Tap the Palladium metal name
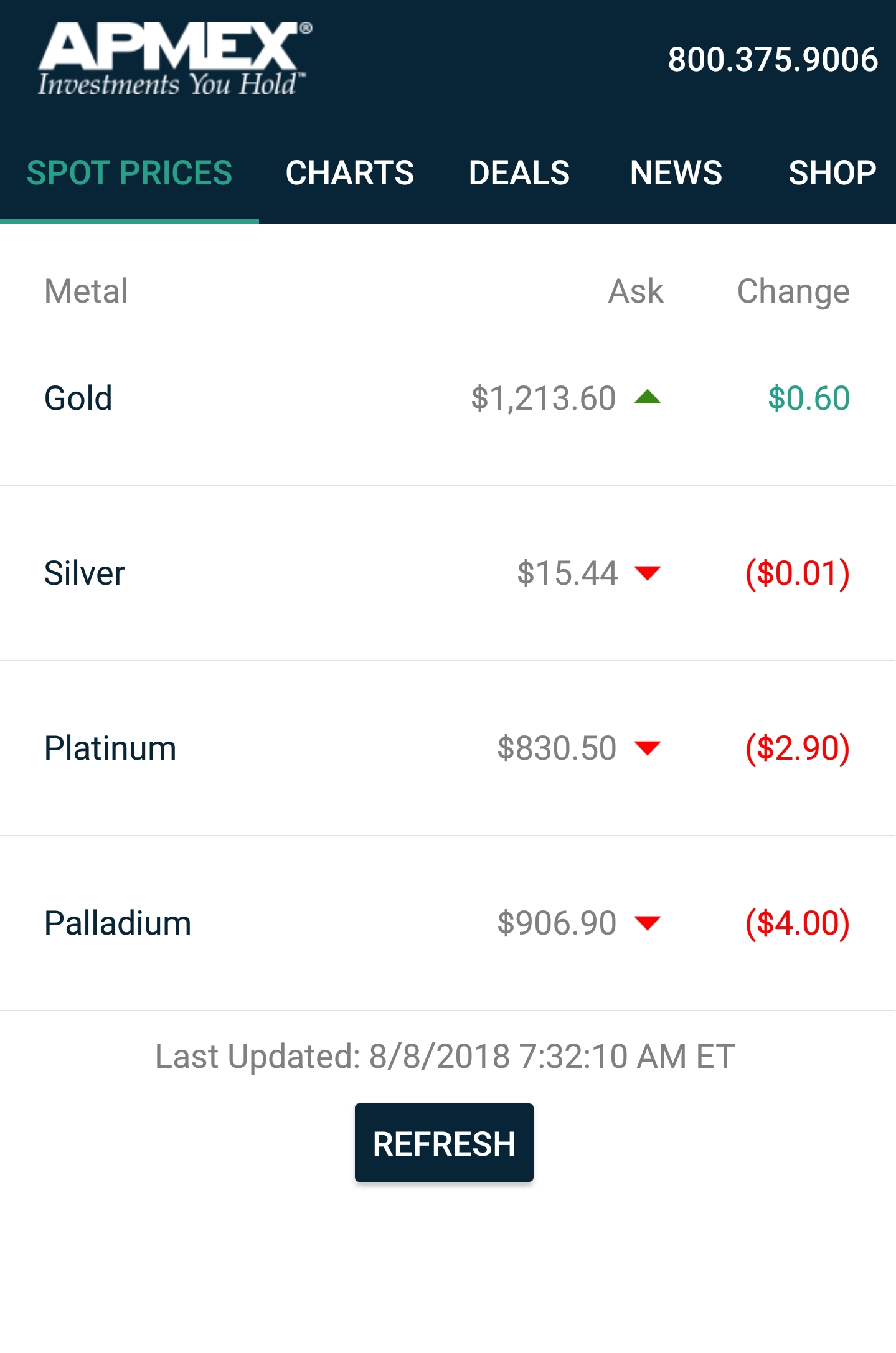The width and height of the screenshot is (896, 1353). point(118,923)
